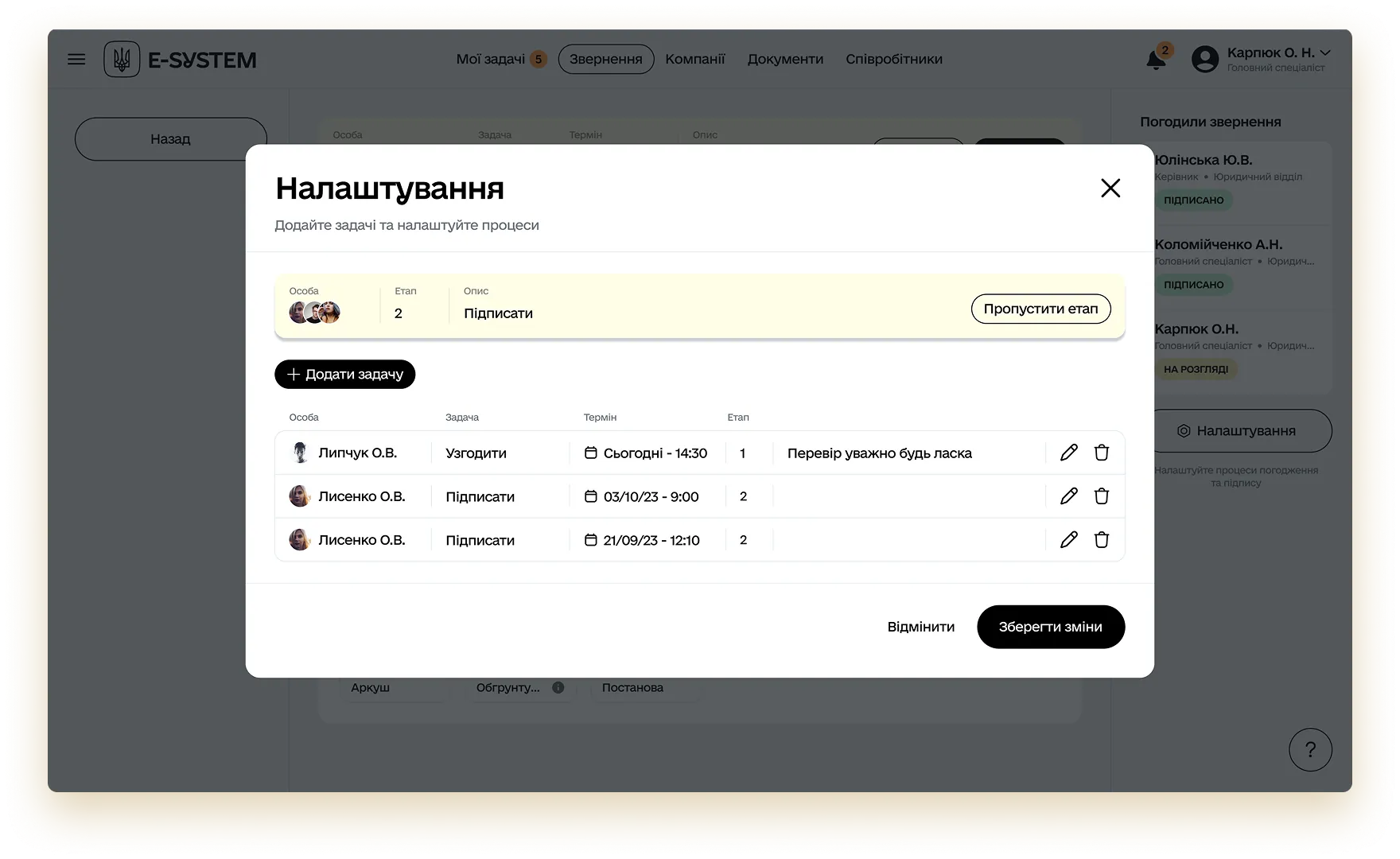1400x859 pixels.
Task: Click the 21/09/23 - 12:10 deadline
Action: (651, 540)
